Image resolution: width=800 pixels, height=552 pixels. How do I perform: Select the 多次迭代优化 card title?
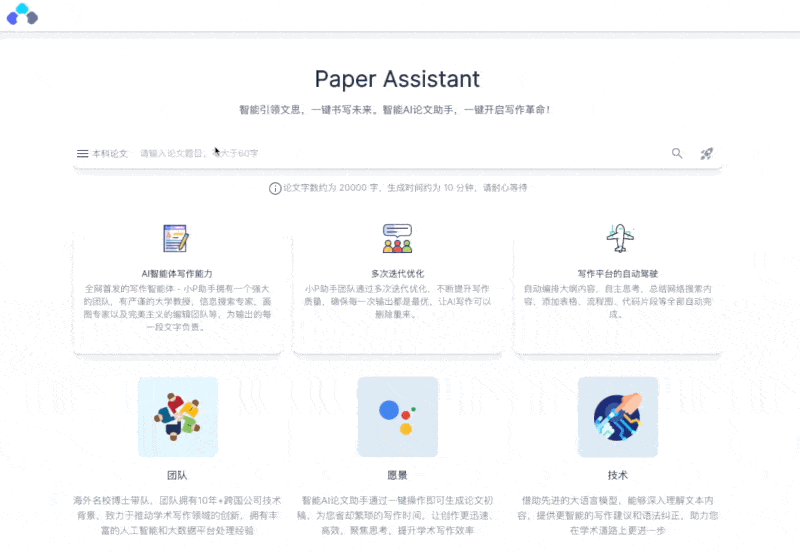coord(397,273)
